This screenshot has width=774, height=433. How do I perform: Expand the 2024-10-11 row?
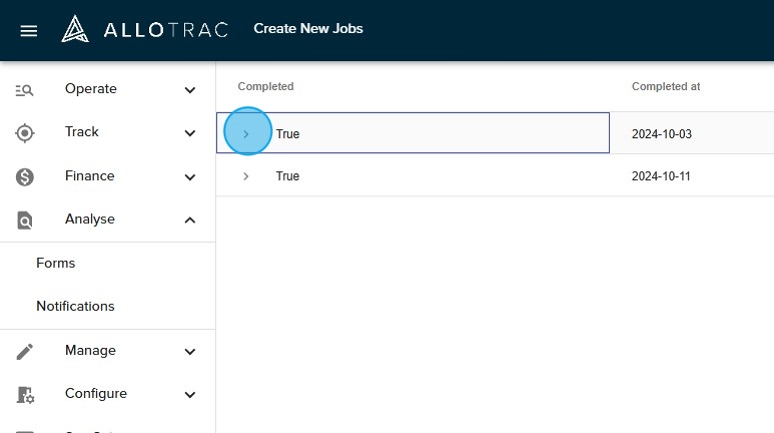pos(246,176)
